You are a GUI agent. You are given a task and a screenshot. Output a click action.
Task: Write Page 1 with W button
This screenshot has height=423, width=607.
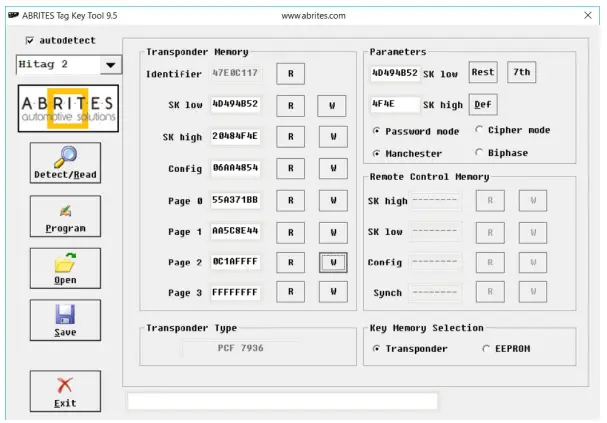pyautogui.click(x=333, y=233)
